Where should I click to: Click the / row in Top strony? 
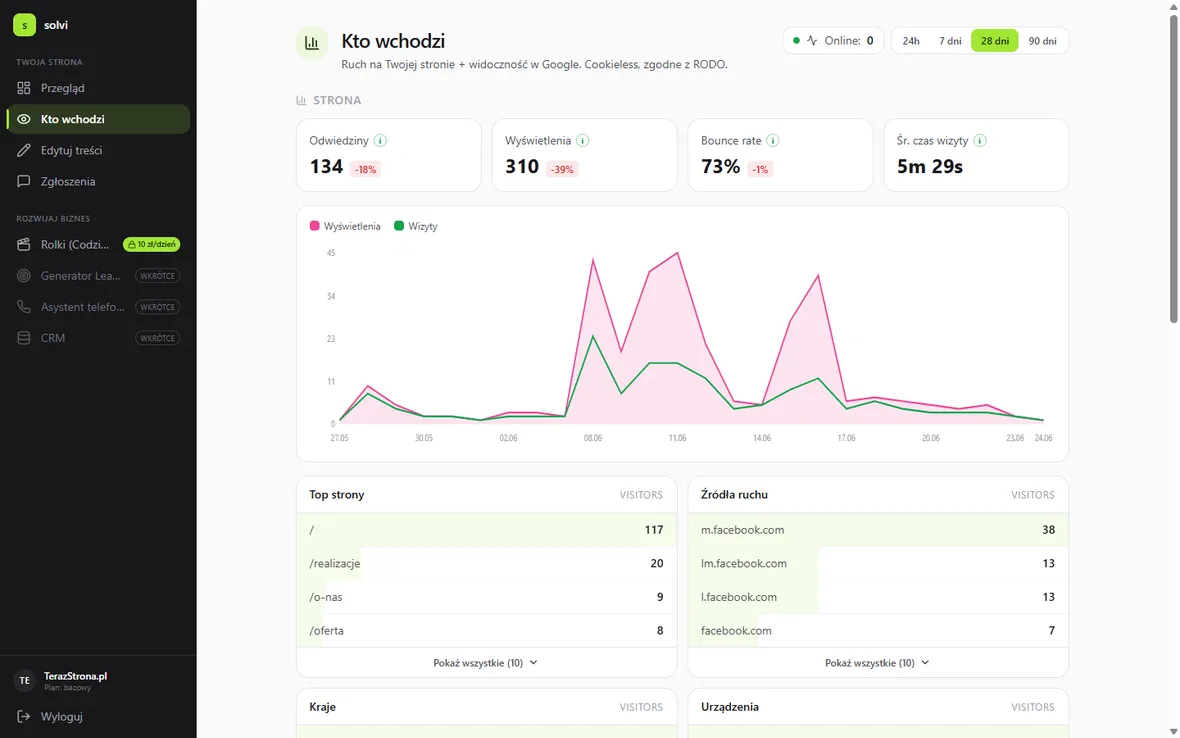click(x=486, y=530)
